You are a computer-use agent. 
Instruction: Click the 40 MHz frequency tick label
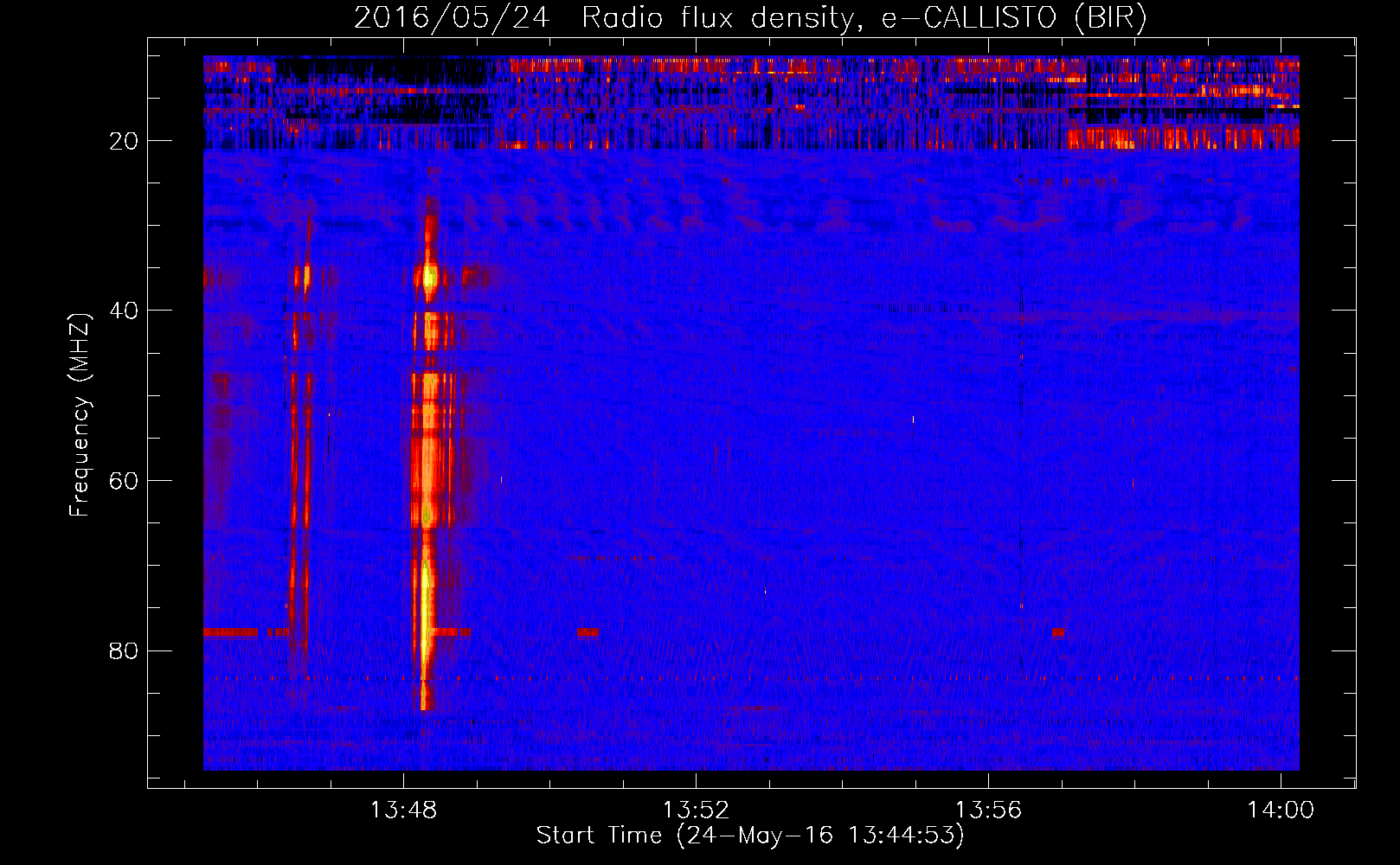124,311
